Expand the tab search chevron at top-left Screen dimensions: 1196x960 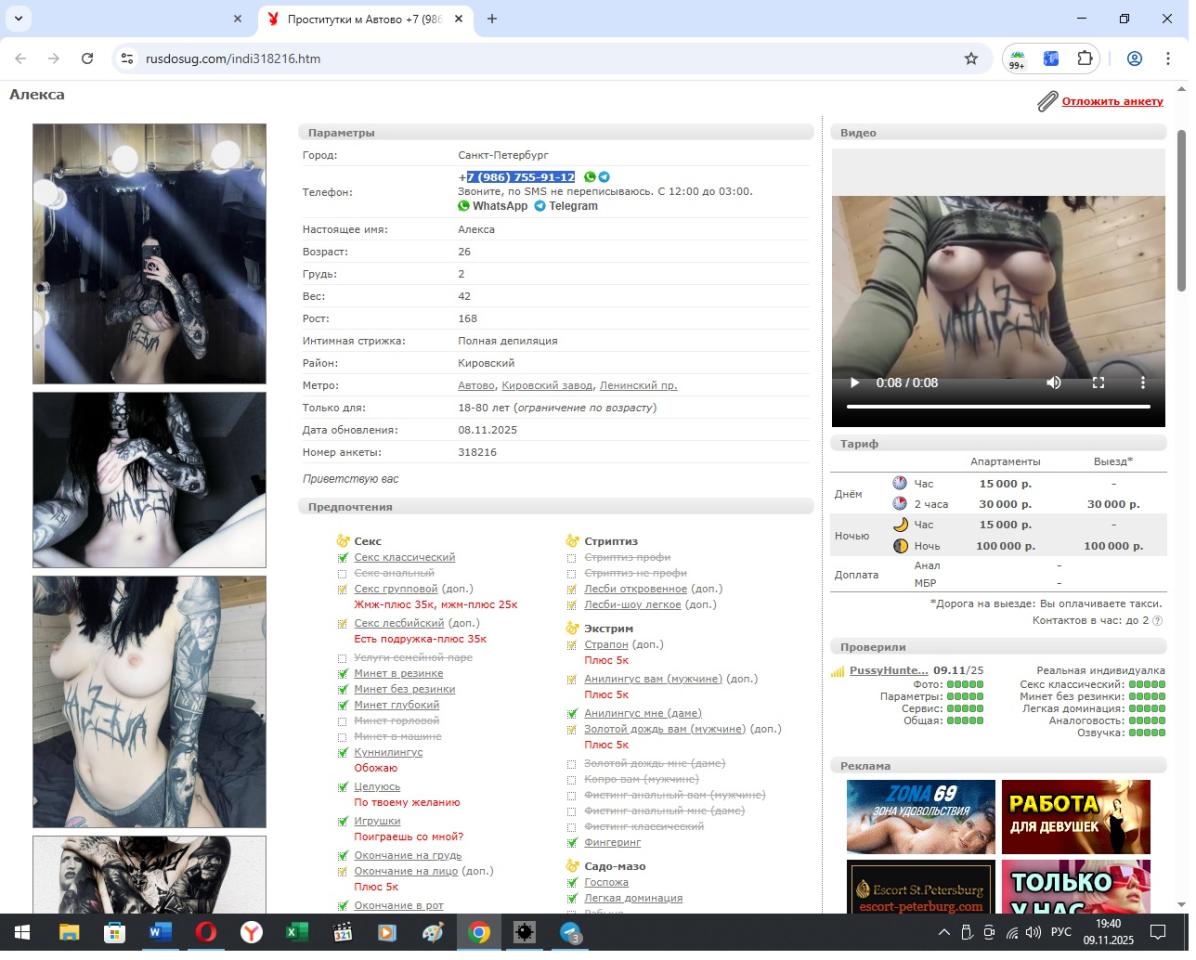[17, 18]
